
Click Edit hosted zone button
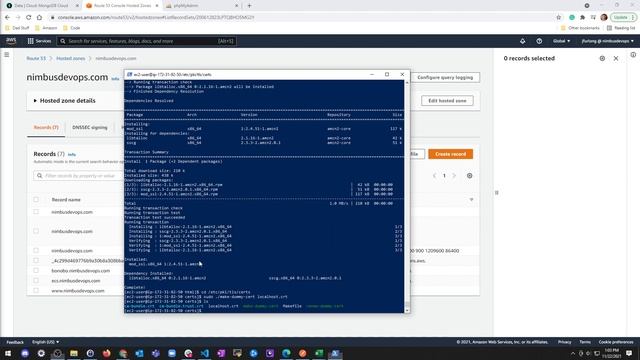tap(447, 100)
